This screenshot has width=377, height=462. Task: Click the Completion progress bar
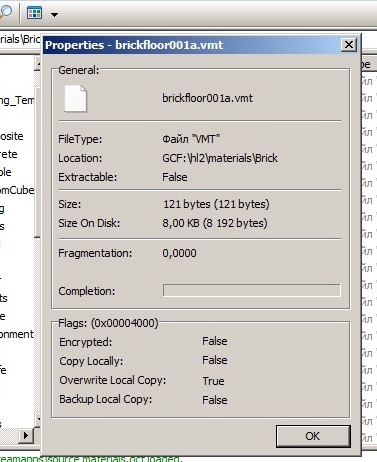252,290
